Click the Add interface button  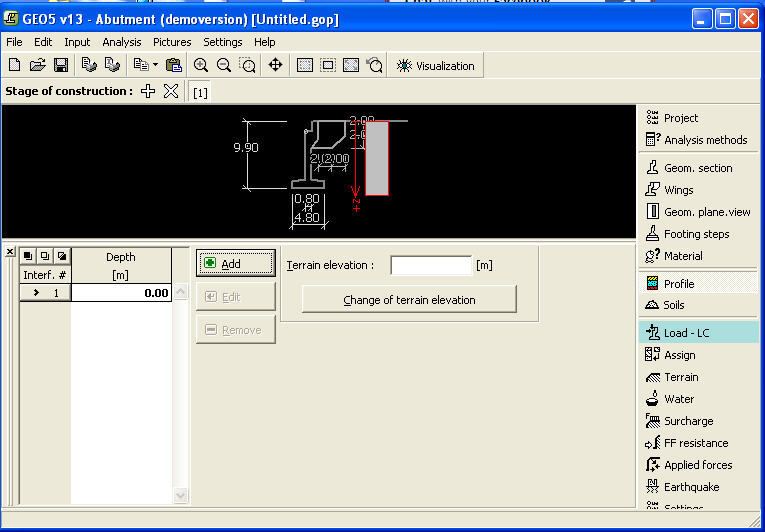point(236,264)
